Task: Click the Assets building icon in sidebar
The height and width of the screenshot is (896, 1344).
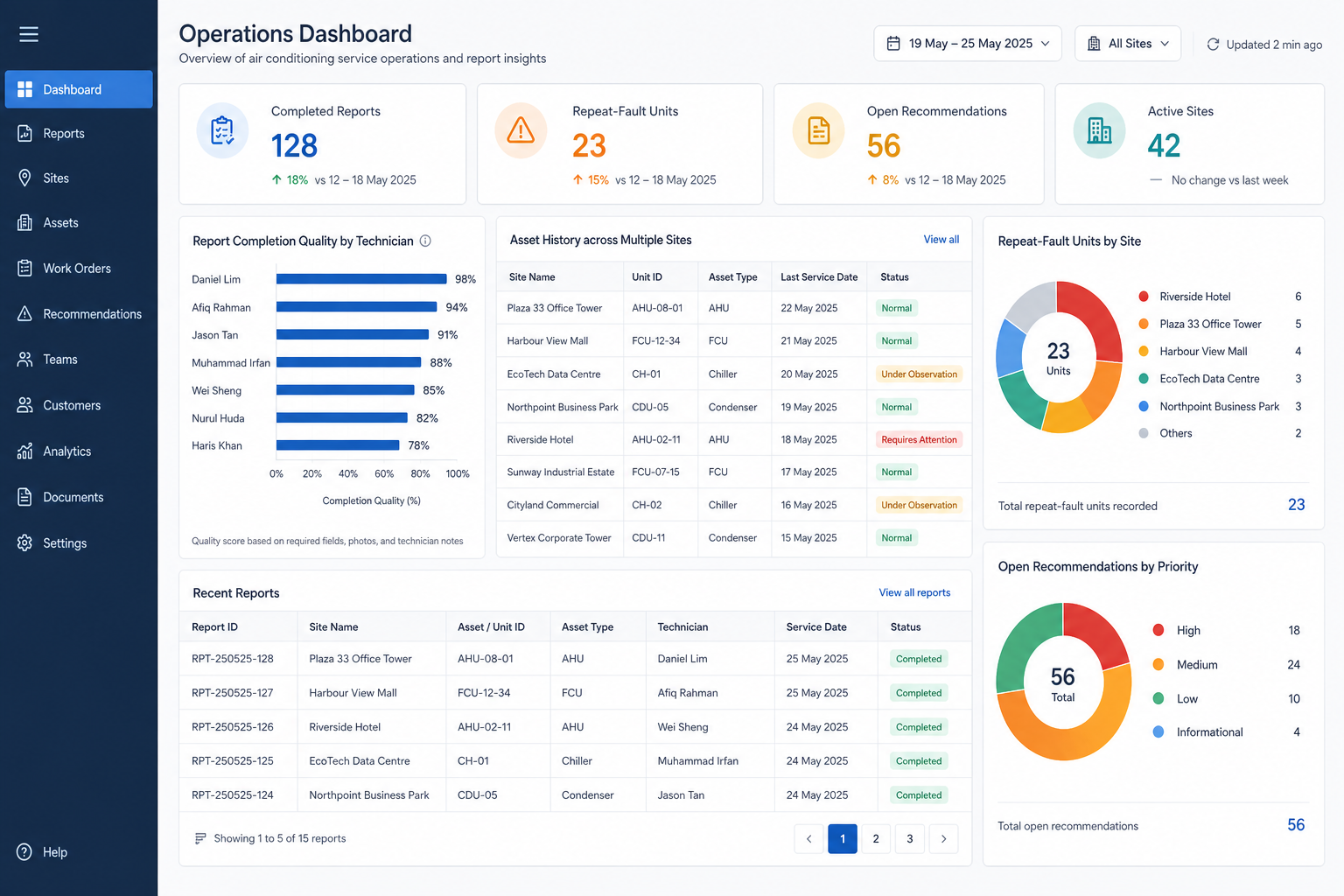Action: [24, 222]
